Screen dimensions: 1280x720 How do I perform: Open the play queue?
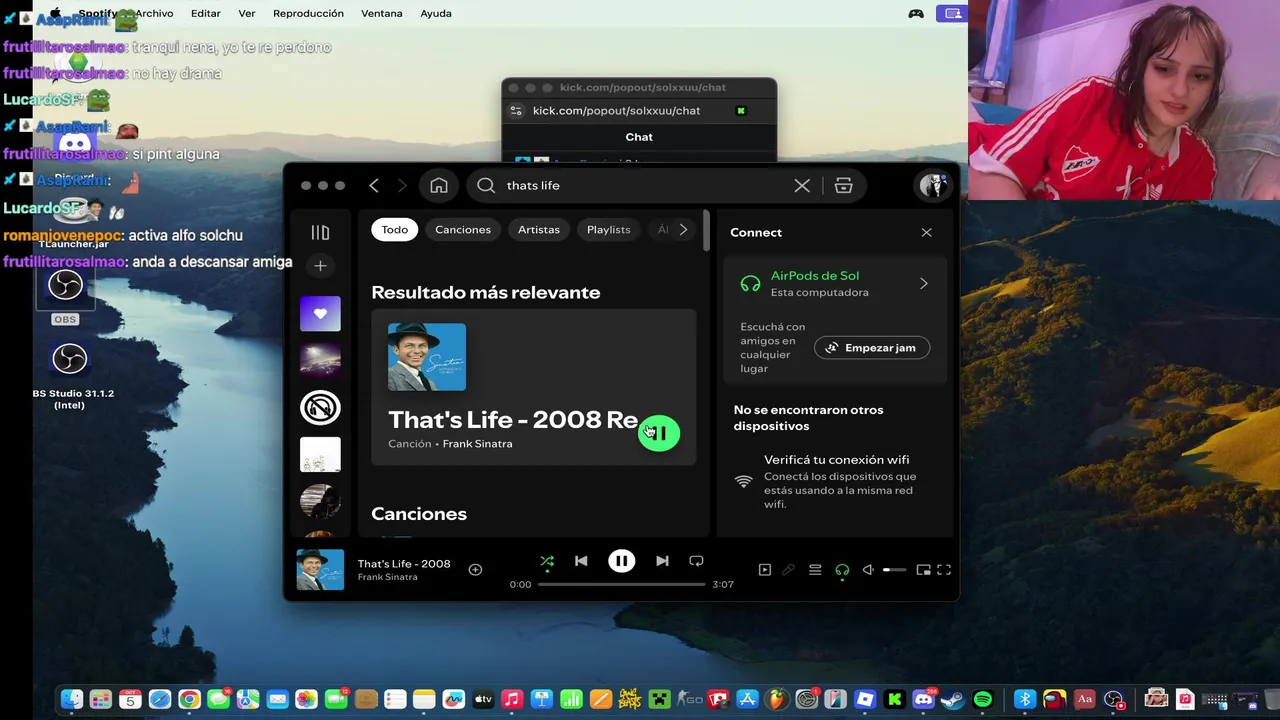tap(815, 570)
